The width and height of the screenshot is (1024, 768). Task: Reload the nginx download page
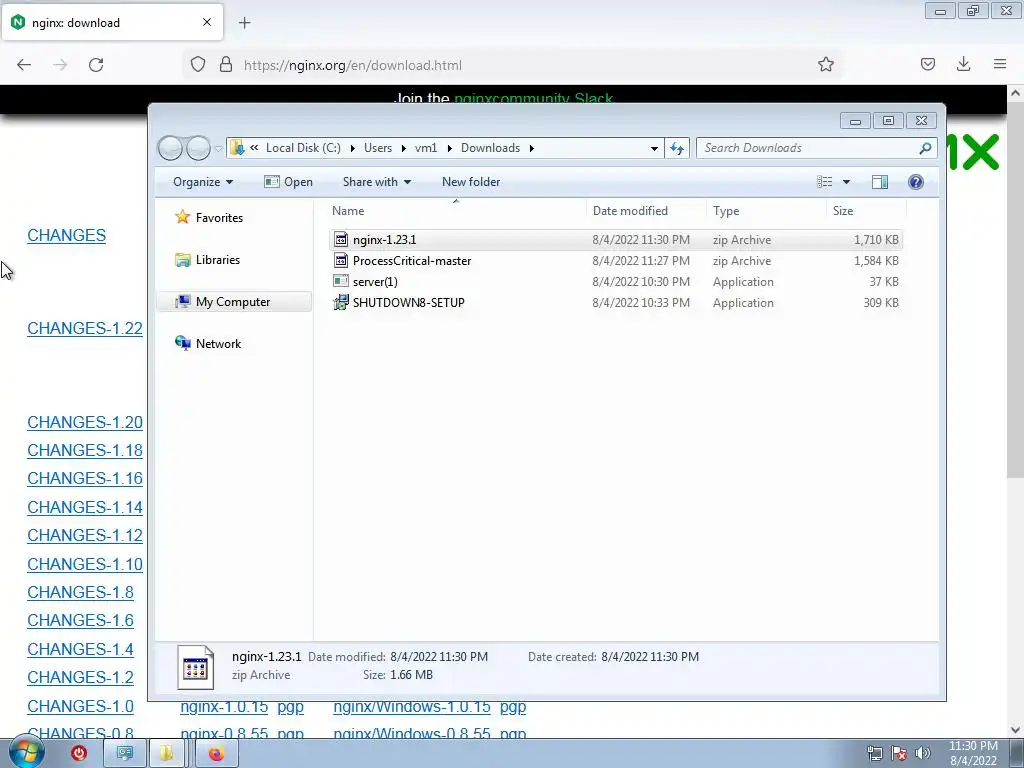(x=96, y=65)
